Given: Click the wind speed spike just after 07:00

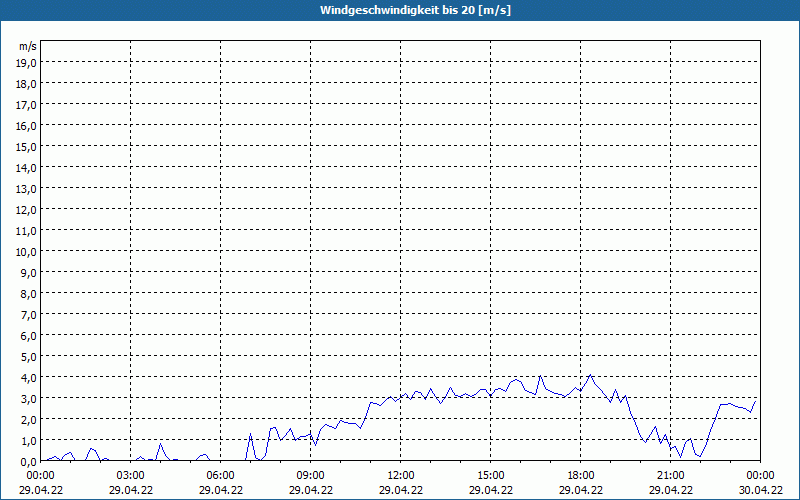Looking at the screenshot, I should pos(251,434).
